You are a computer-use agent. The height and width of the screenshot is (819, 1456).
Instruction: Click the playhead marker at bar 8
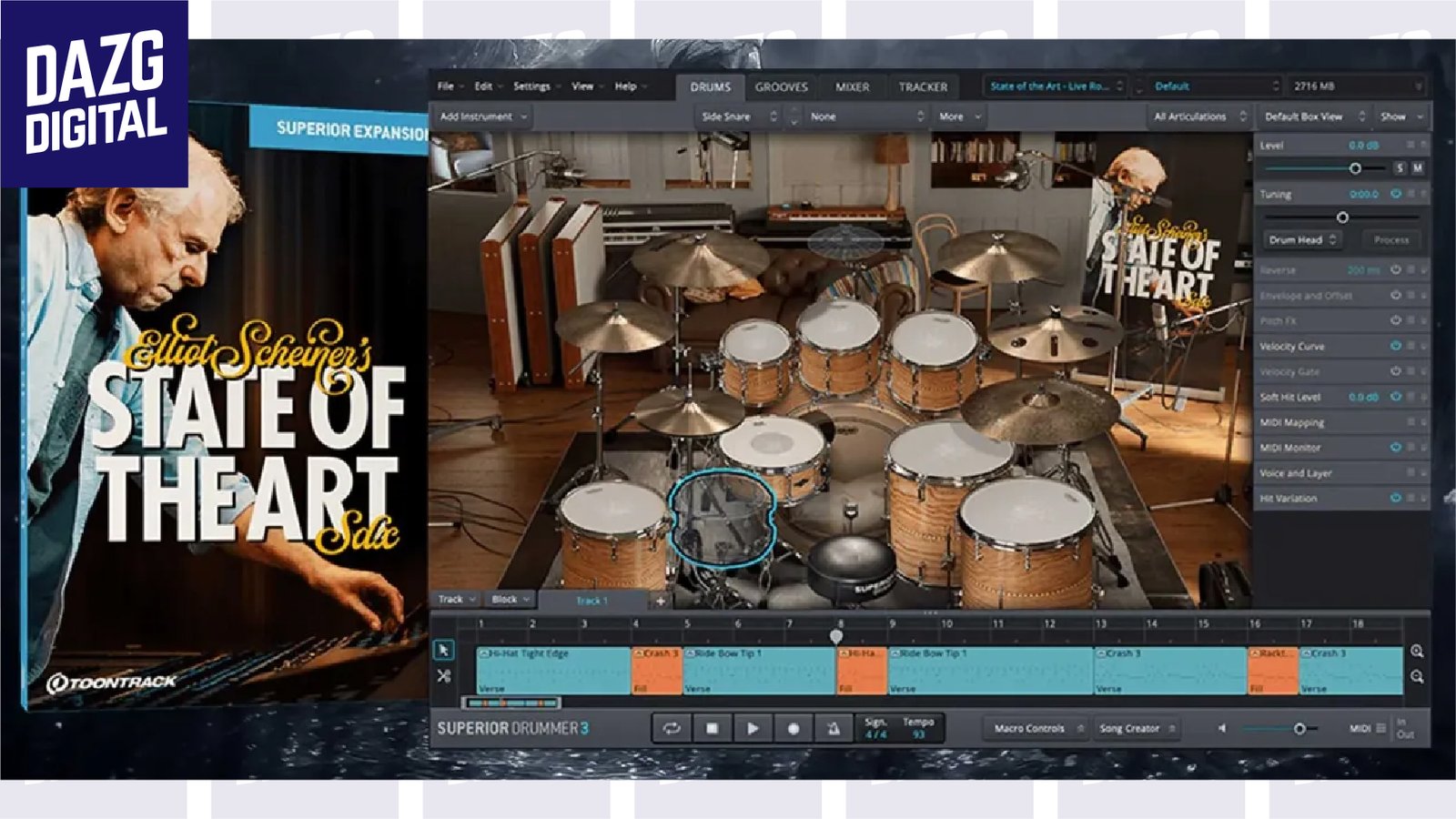tap(836, 636)
